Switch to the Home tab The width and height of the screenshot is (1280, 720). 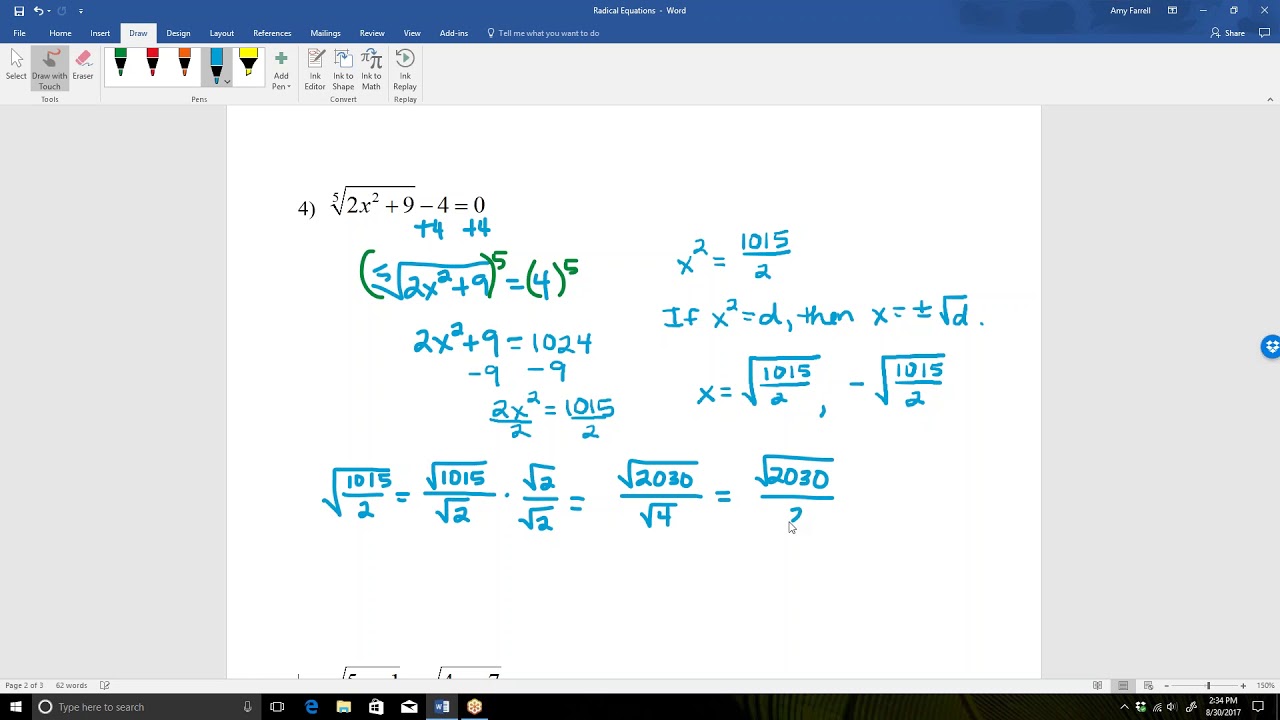[x=60, y=33]
